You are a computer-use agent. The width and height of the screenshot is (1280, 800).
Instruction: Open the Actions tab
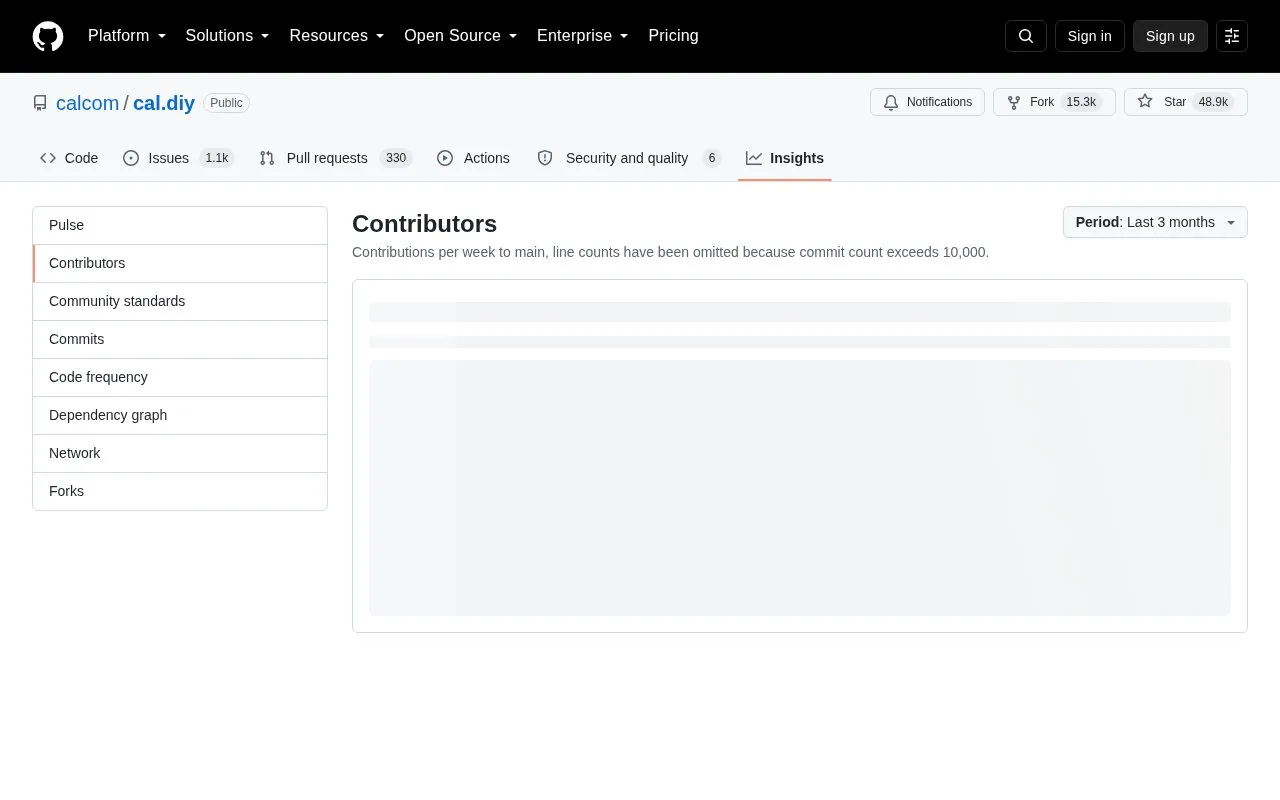473,158
